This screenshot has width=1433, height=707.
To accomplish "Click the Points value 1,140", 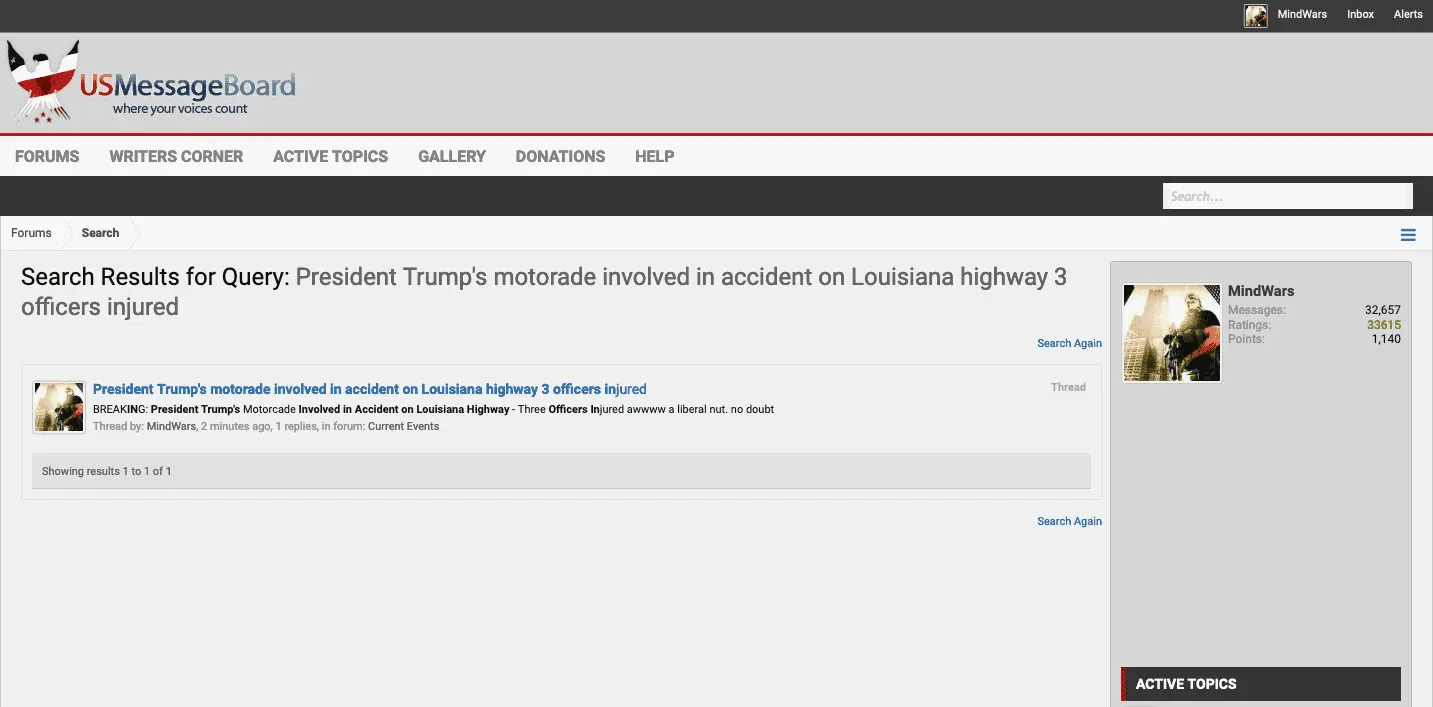I will 1386,339.
